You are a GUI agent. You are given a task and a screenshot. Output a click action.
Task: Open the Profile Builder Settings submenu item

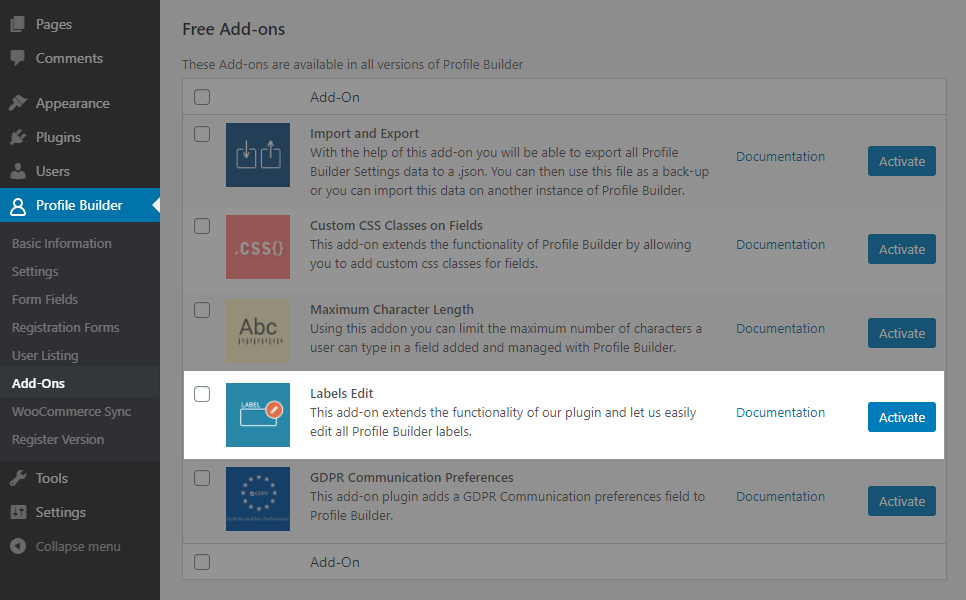tap(35, 272)
